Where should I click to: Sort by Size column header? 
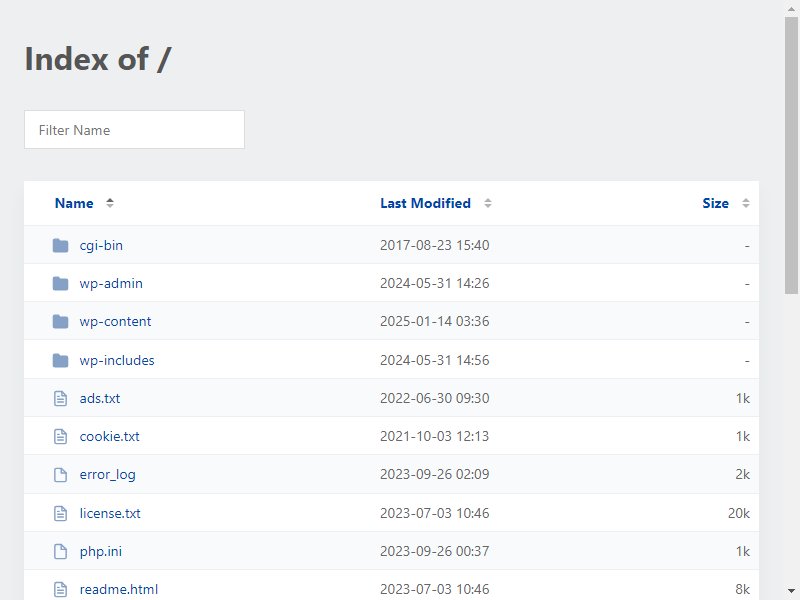[x=715, y=203]
